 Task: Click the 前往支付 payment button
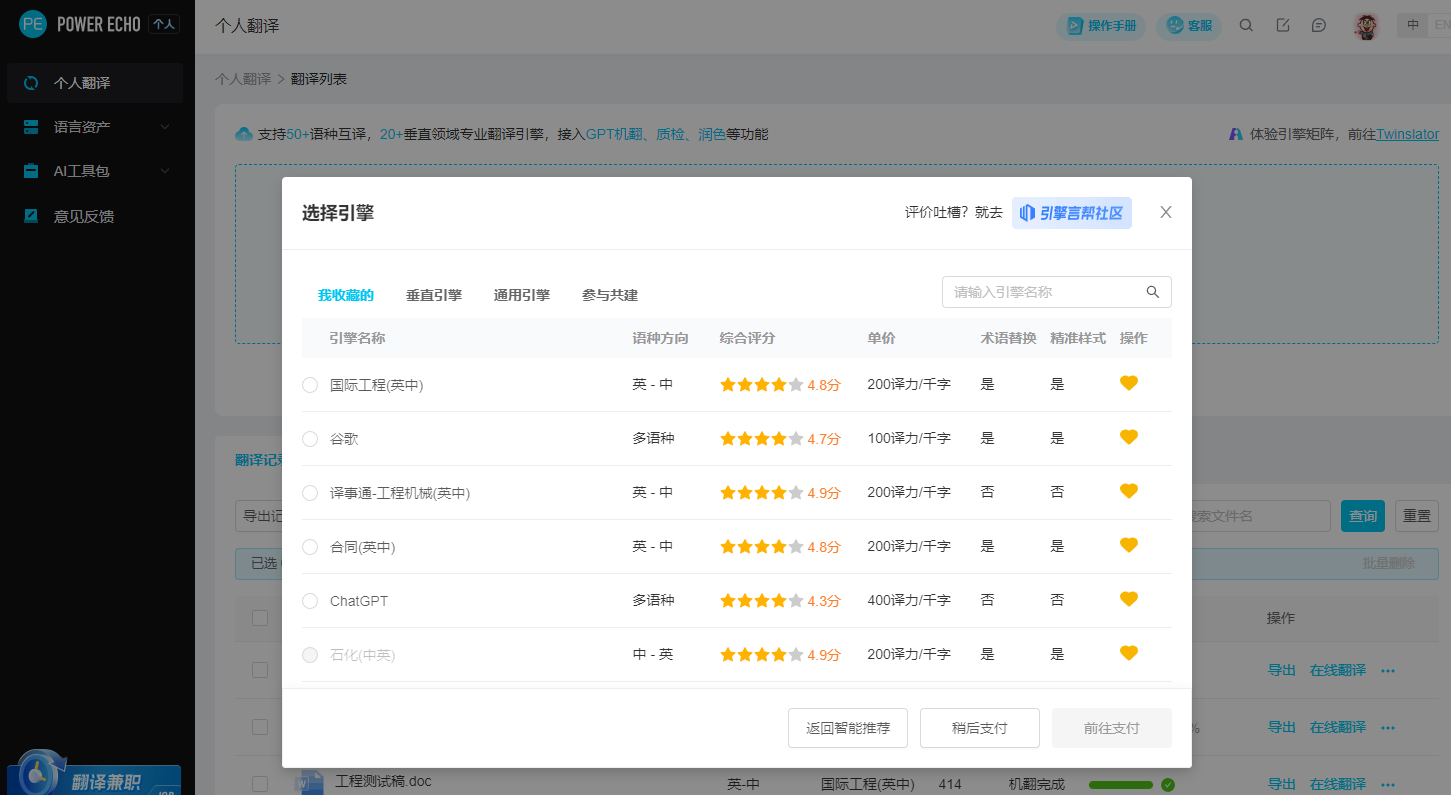click(x=1111, y=728)
